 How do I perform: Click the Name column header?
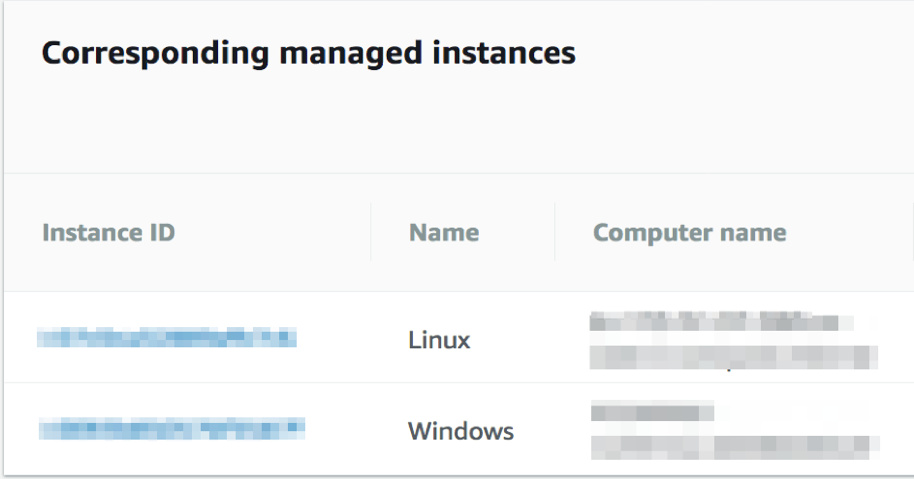443,233
